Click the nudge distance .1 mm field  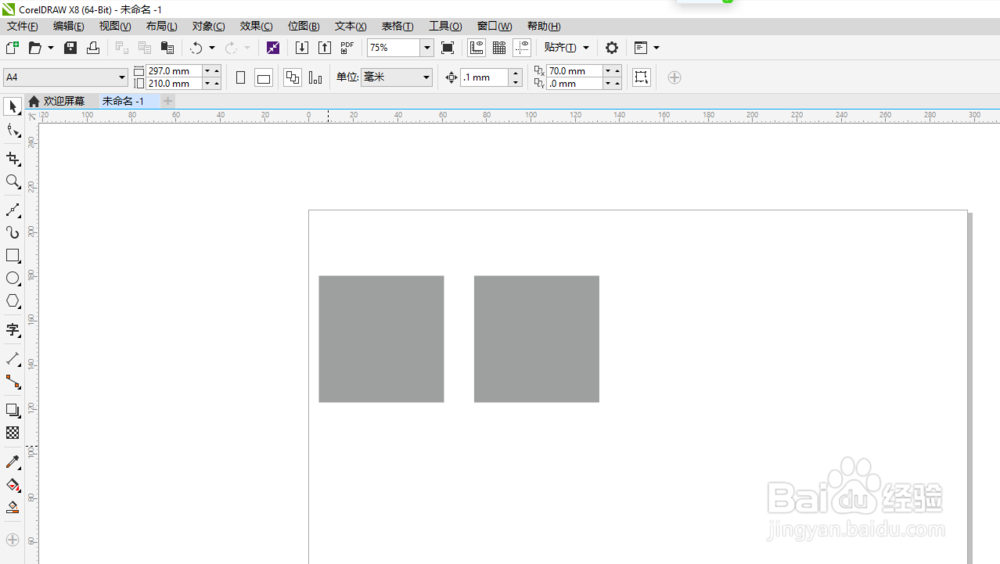[485, 77]
